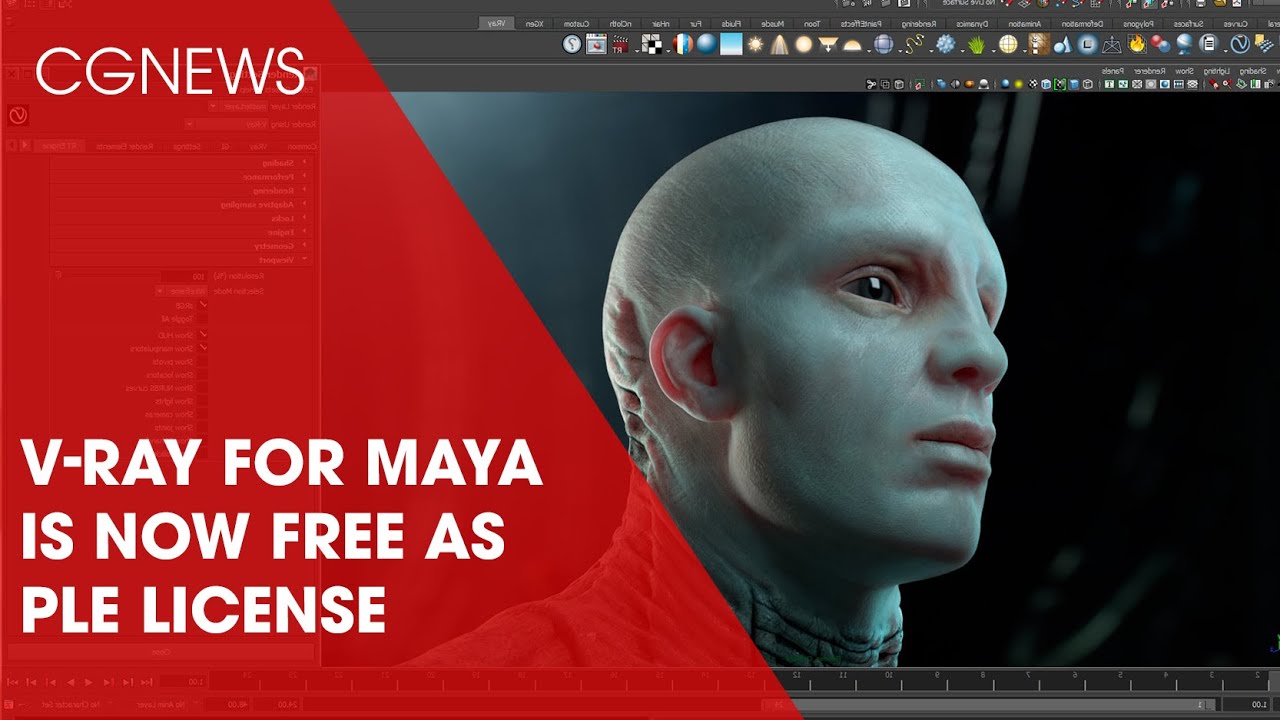Toggle the Toggle AI checkbox

point(202,318)
